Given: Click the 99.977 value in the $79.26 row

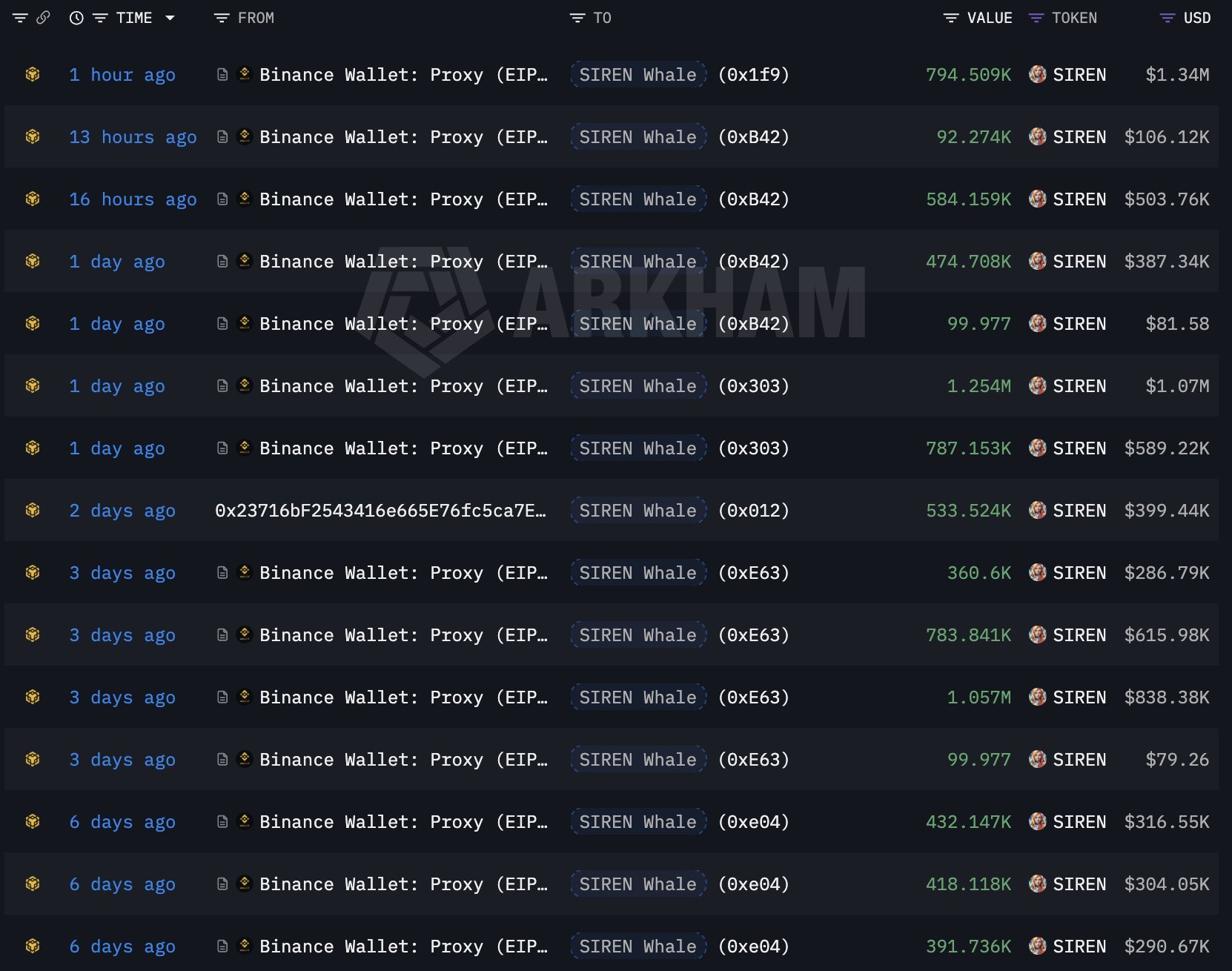Looking at the screenshot, I should (979, 760).
